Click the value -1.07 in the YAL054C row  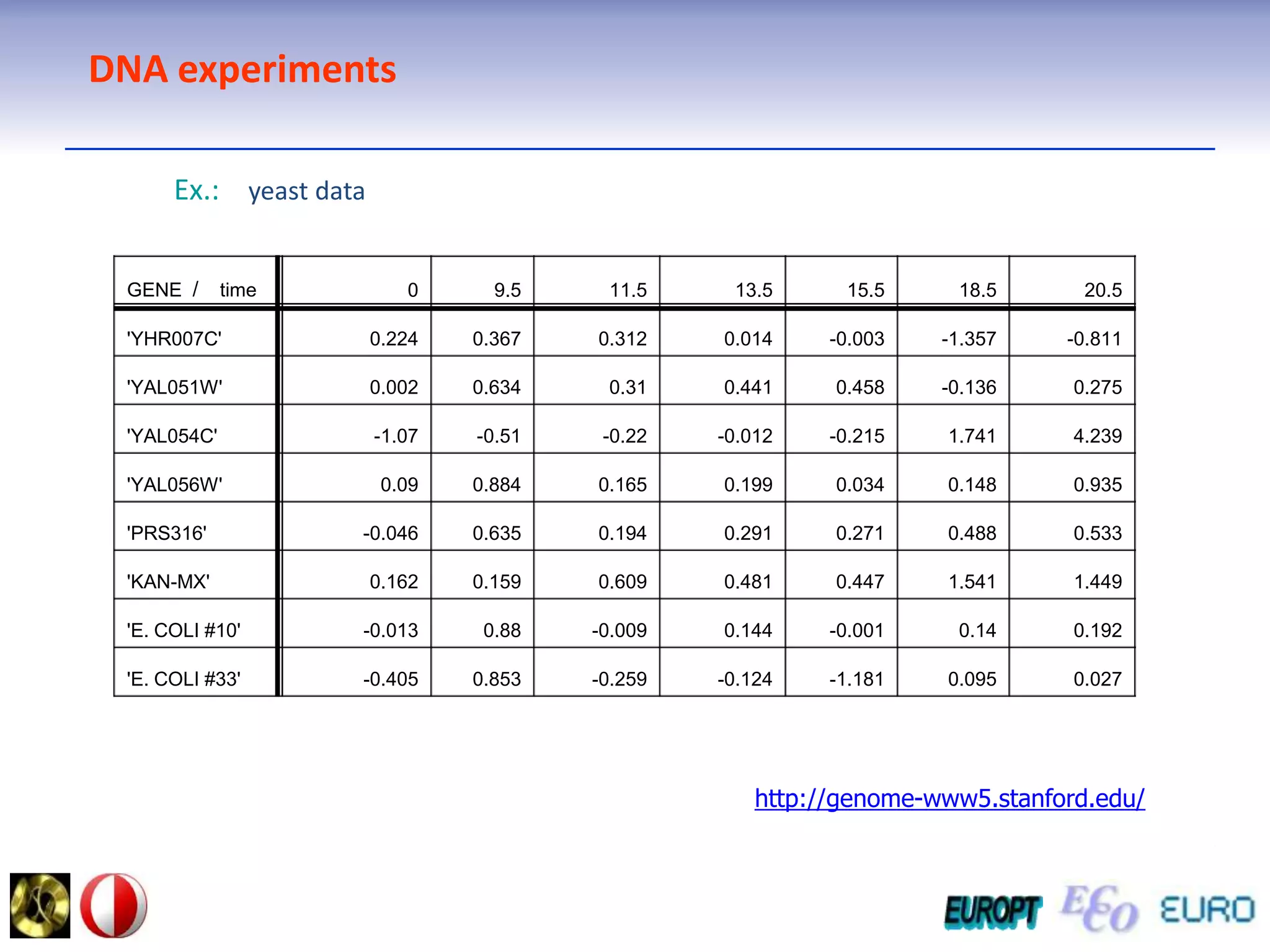coord(396,436)
